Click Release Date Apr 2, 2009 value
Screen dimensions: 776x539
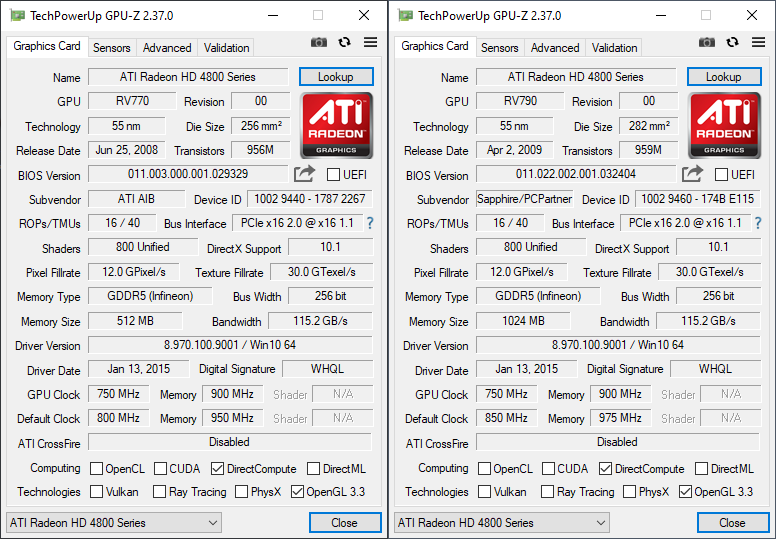[515, 150]
